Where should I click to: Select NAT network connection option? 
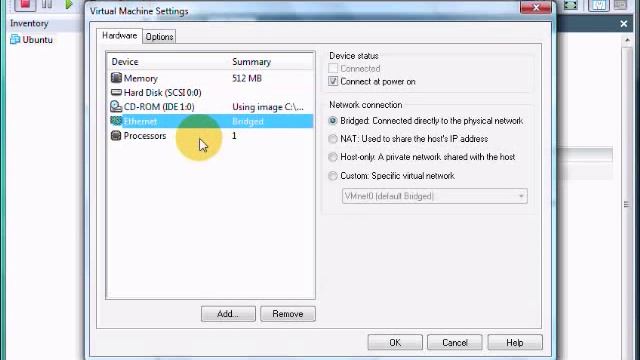[333, 139]
